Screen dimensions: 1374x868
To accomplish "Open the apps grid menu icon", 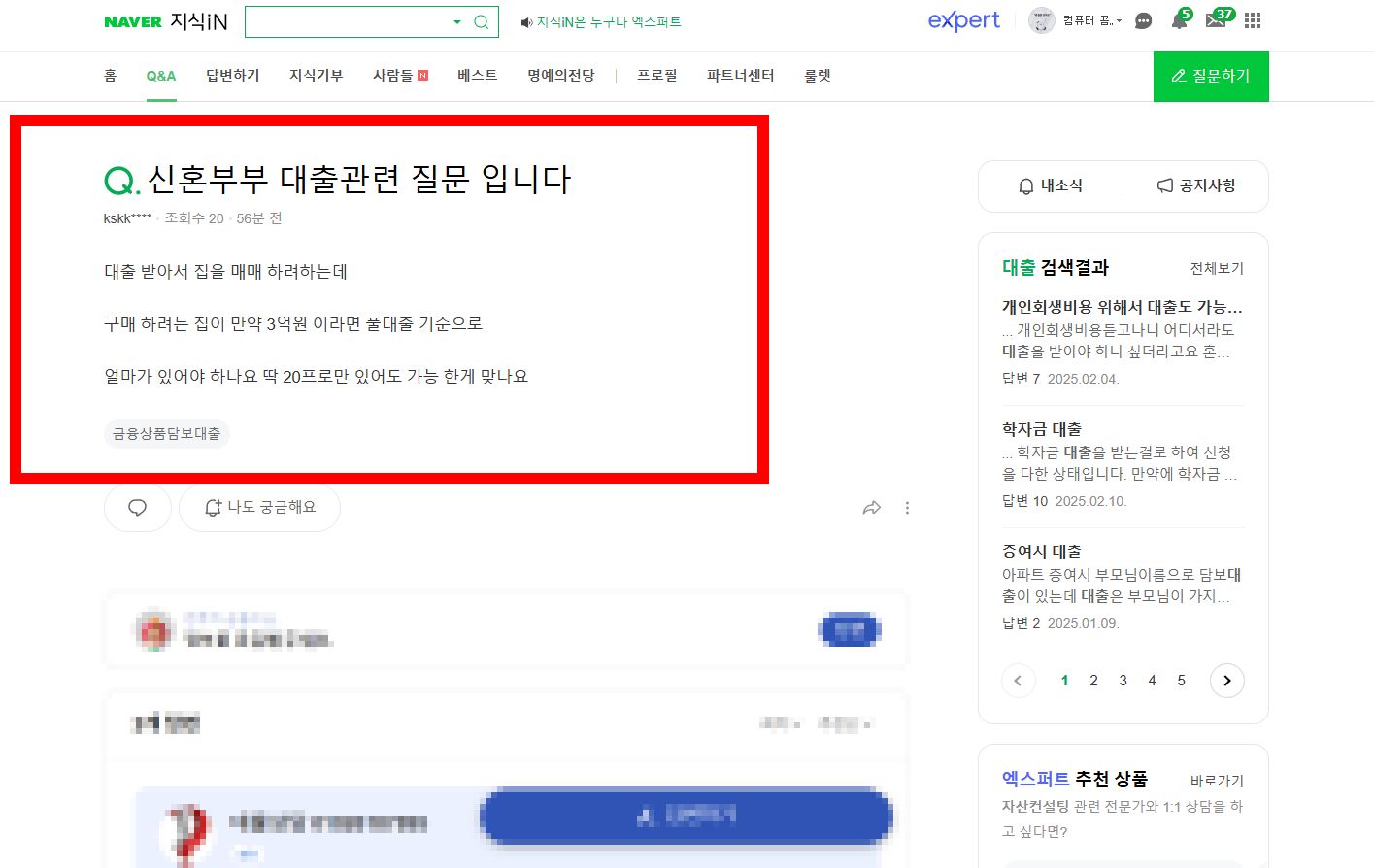I will point(1253,20).
